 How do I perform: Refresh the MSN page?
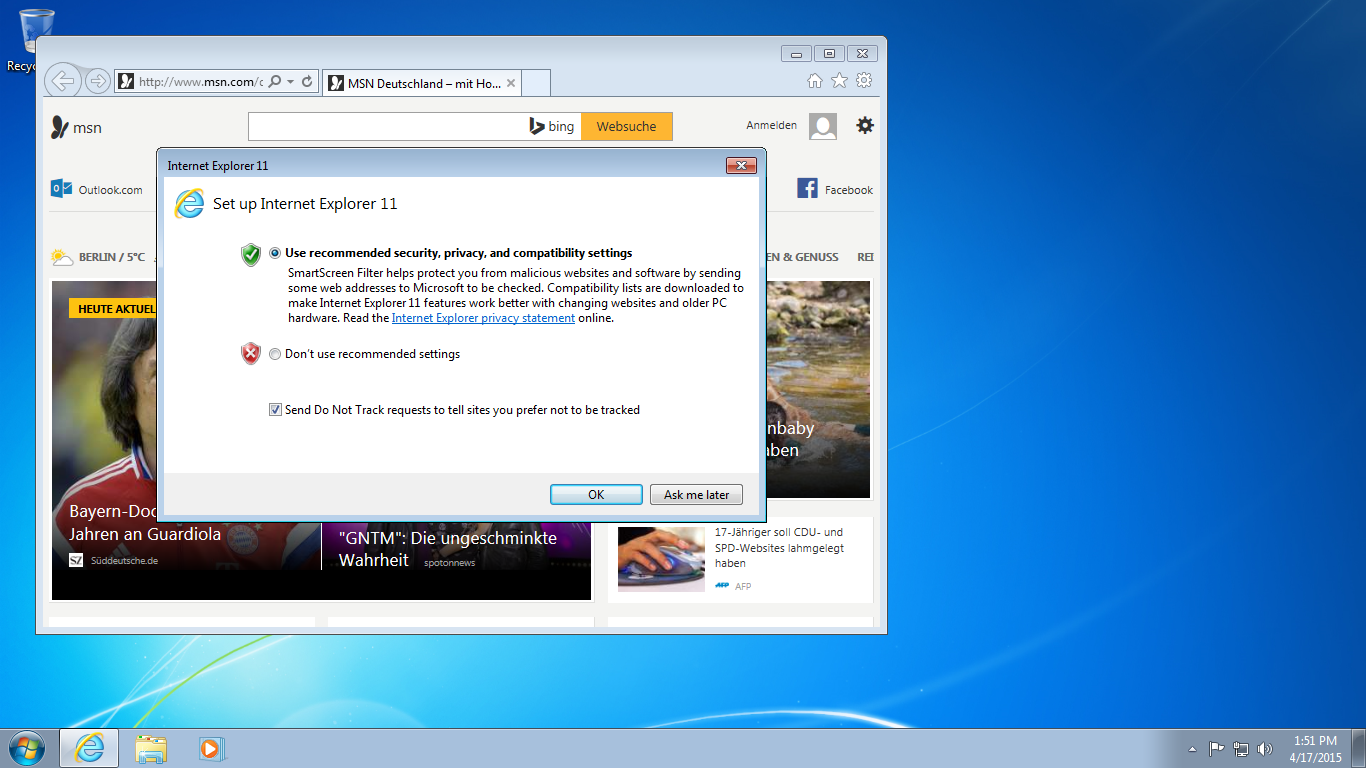[x=307, y=82]
